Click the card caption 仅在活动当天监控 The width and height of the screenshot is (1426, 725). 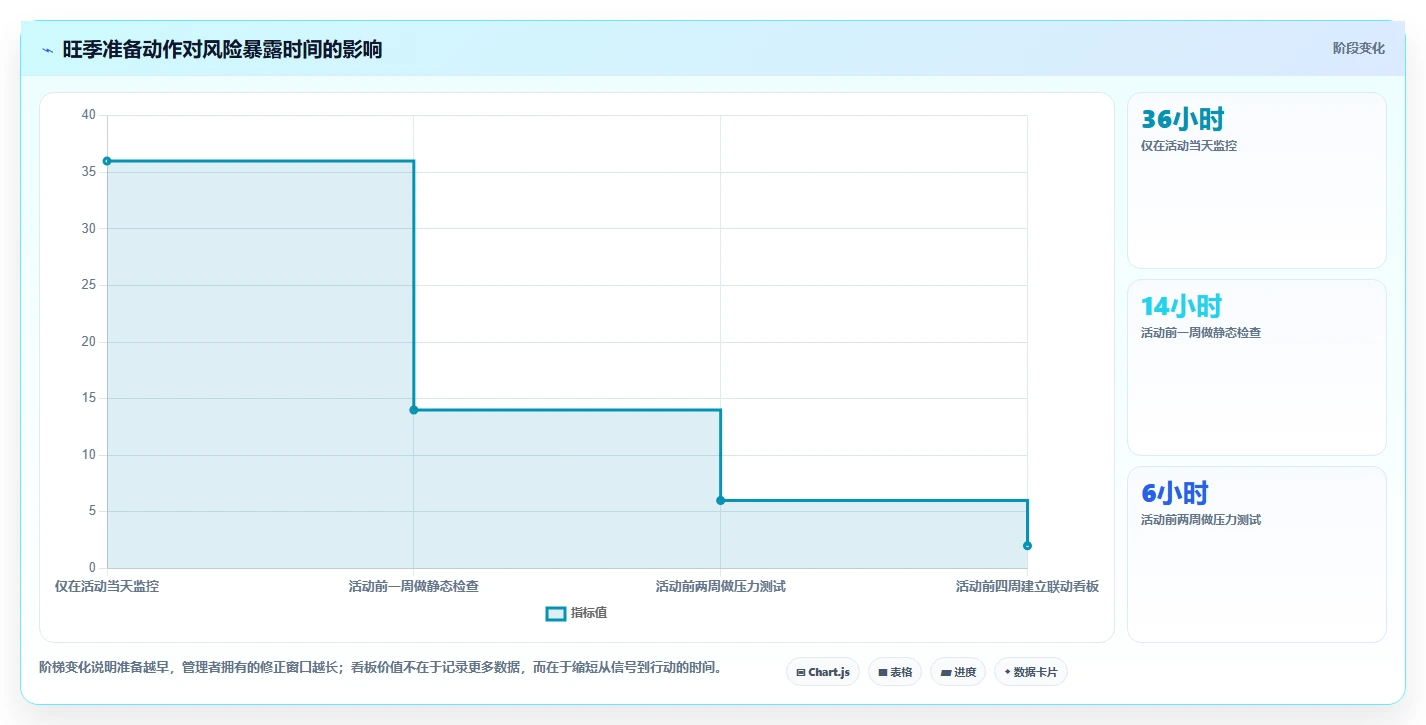pyautogui.click(x=1189, y=146)
